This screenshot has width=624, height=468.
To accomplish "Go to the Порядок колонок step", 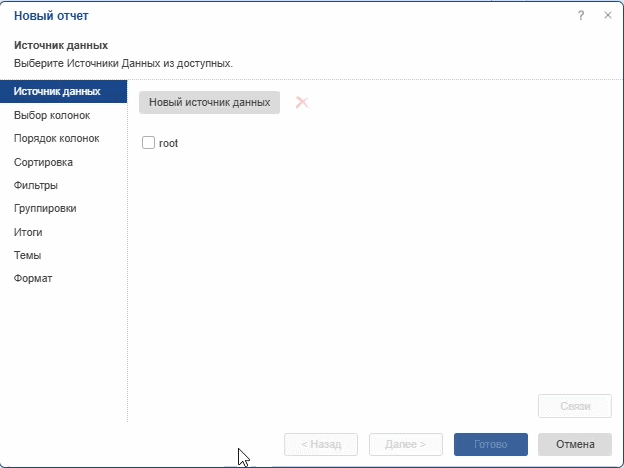I will click(57, 138).
